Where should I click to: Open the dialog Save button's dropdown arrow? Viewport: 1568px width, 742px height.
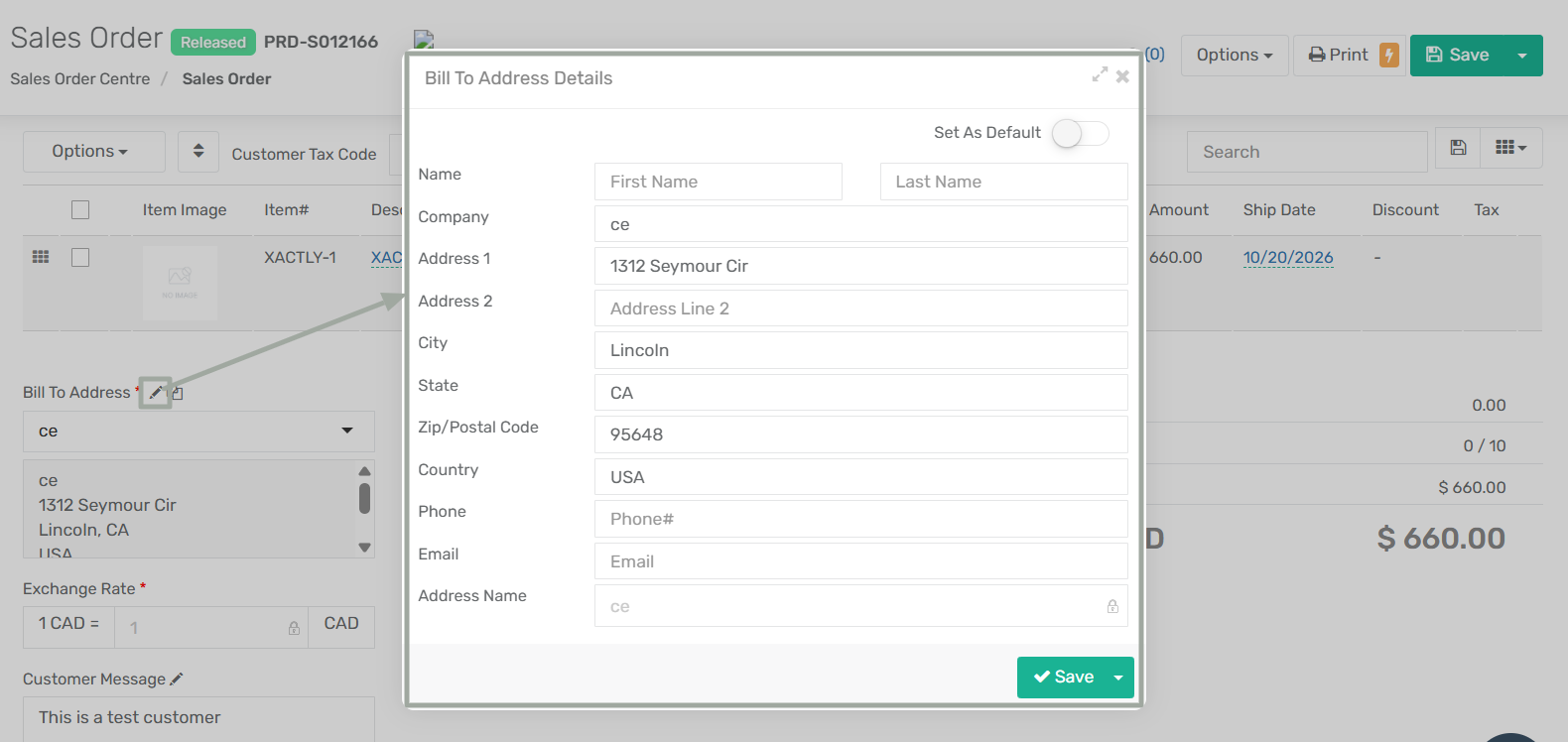1118,678
